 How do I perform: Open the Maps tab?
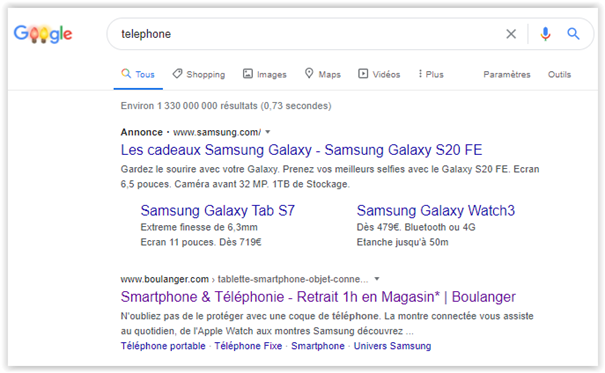pos(323,74)
